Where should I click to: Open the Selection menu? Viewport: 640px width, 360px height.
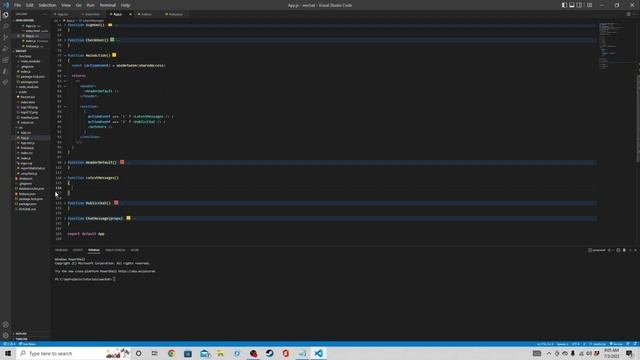[x=47, y=5]
